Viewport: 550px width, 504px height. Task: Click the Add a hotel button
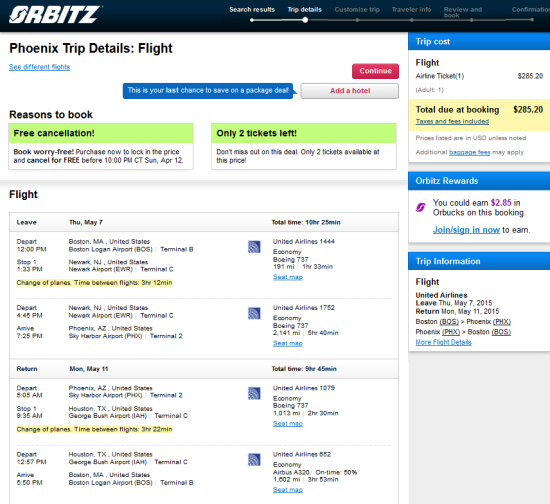(350, 91)
